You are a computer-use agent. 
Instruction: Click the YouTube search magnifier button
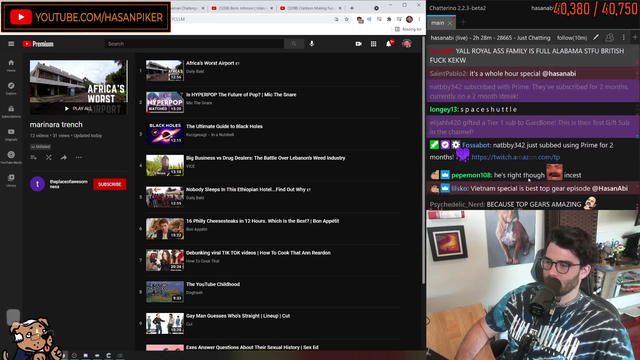click(294, 44)
